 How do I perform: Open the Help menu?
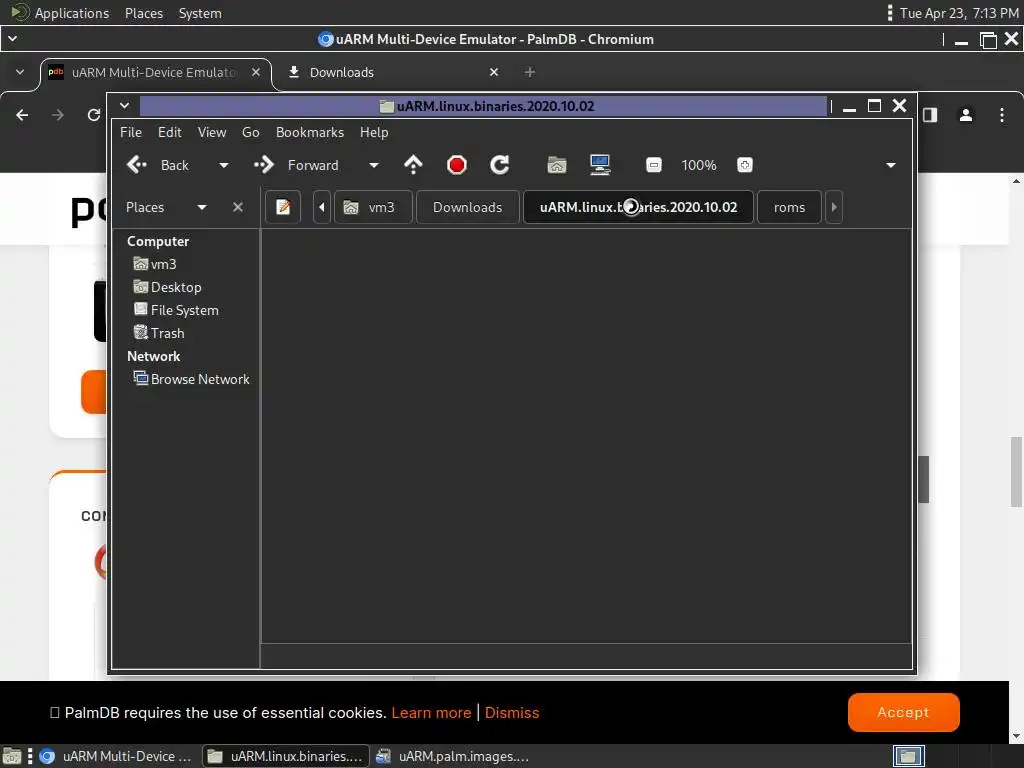pyautogui.click(x=374, y=132)
